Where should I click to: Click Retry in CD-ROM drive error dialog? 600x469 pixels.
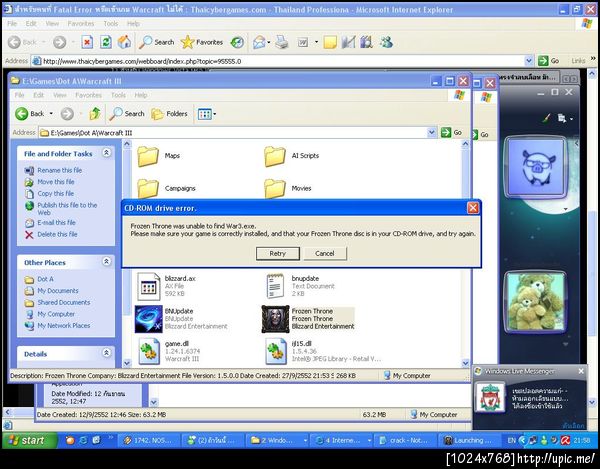(x=277, y=253)
